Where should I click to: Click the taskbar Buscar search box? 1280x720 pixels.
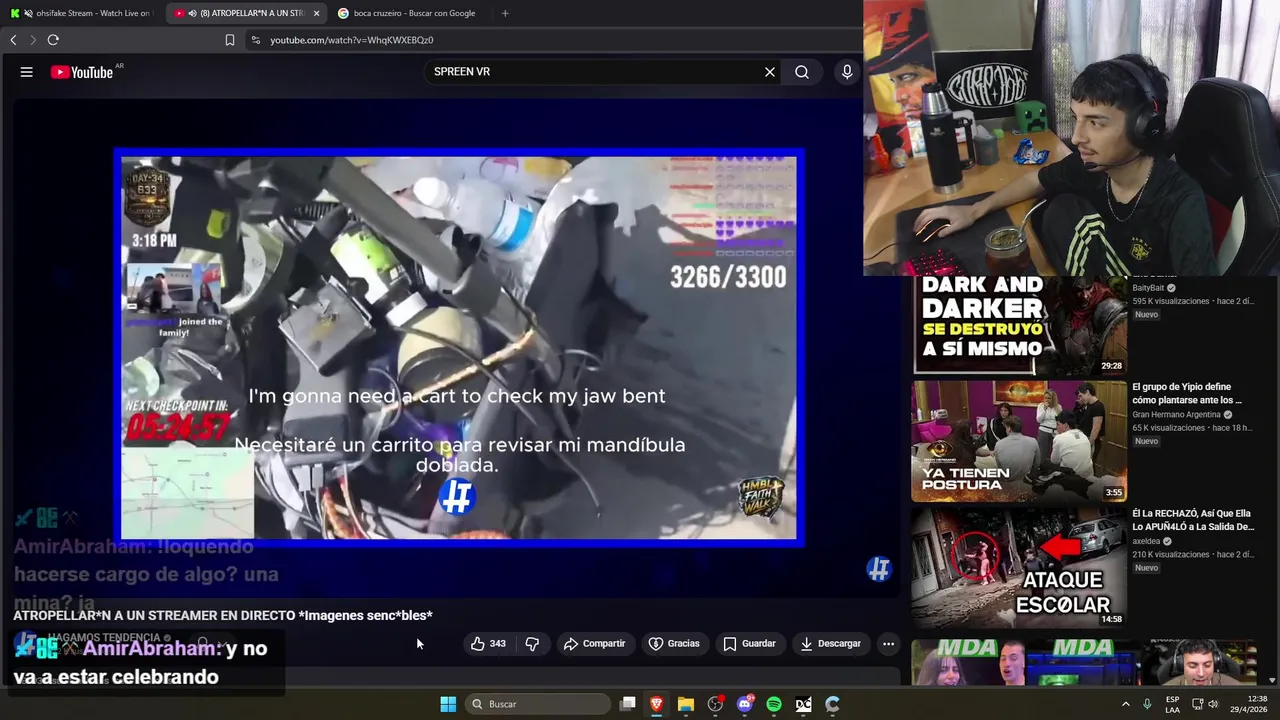[539, 704]
